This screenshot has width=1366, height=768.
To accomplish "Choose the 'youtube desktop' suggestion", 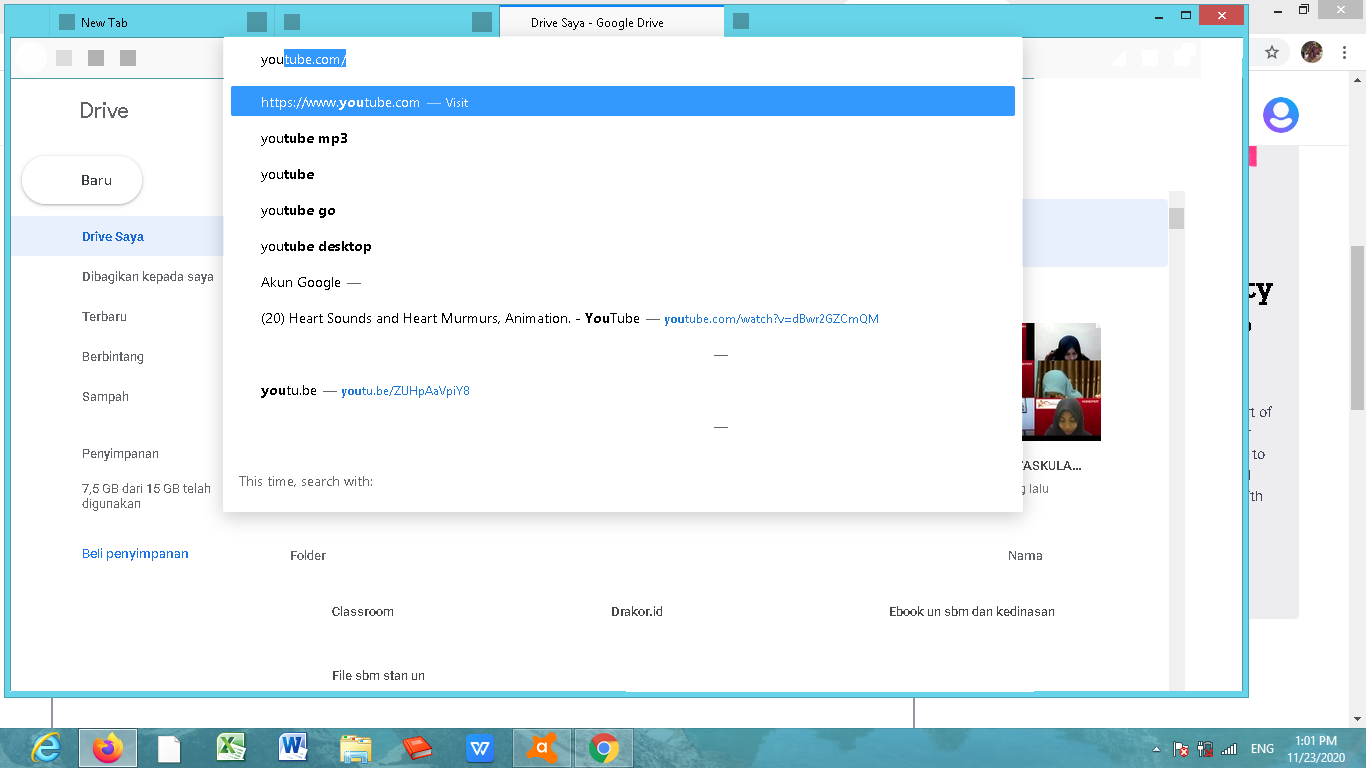I will point(622,246).
